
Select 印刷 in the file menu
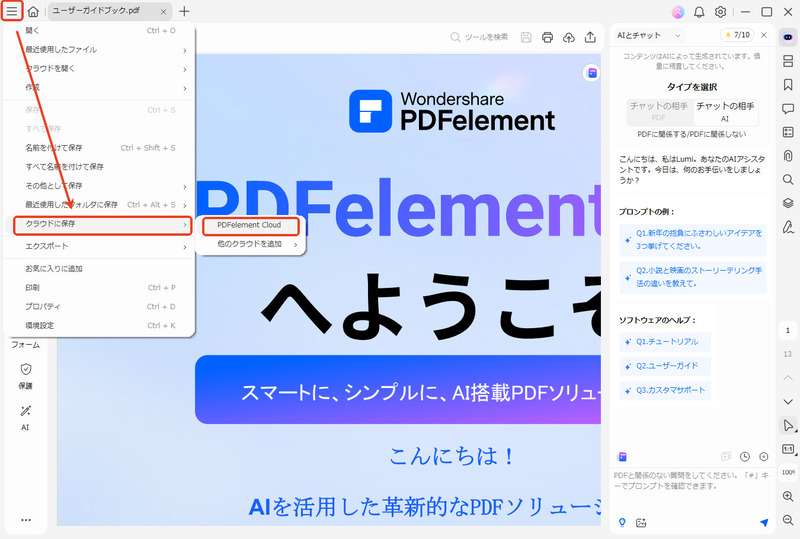(x=99, y=287)
